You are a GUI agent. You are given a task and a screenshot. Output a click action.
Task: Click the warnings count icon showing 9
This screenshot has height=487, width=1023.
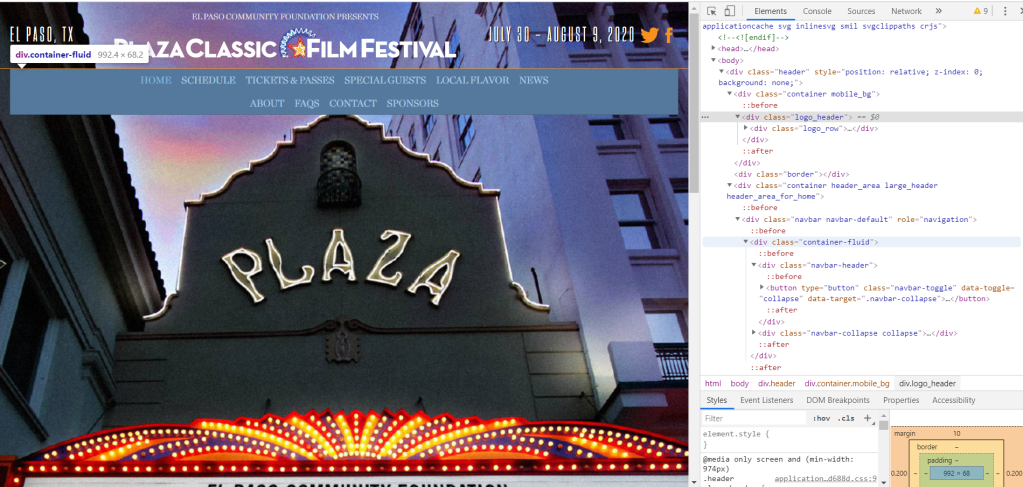979,11
